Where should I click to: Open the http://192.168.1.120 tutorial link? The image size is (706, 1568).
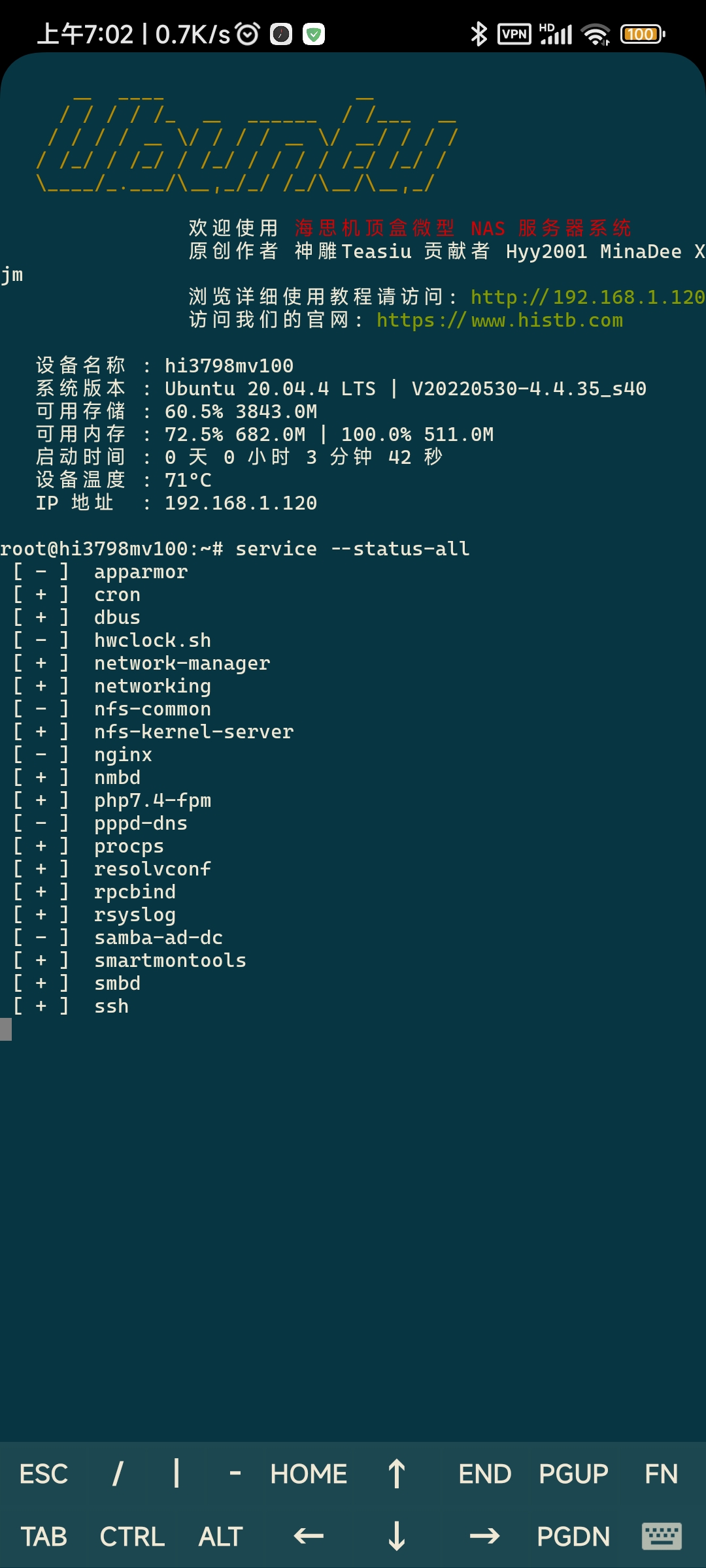[x=588, y=297]
